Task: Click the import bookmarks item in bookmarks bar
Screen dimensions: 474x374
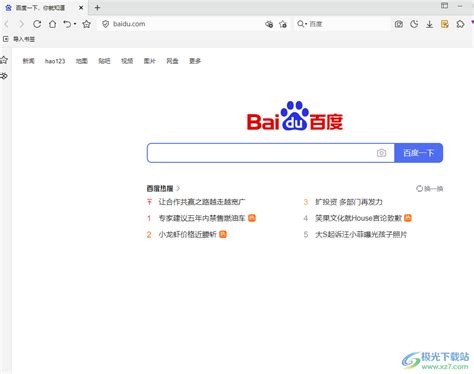Action: 19,39
